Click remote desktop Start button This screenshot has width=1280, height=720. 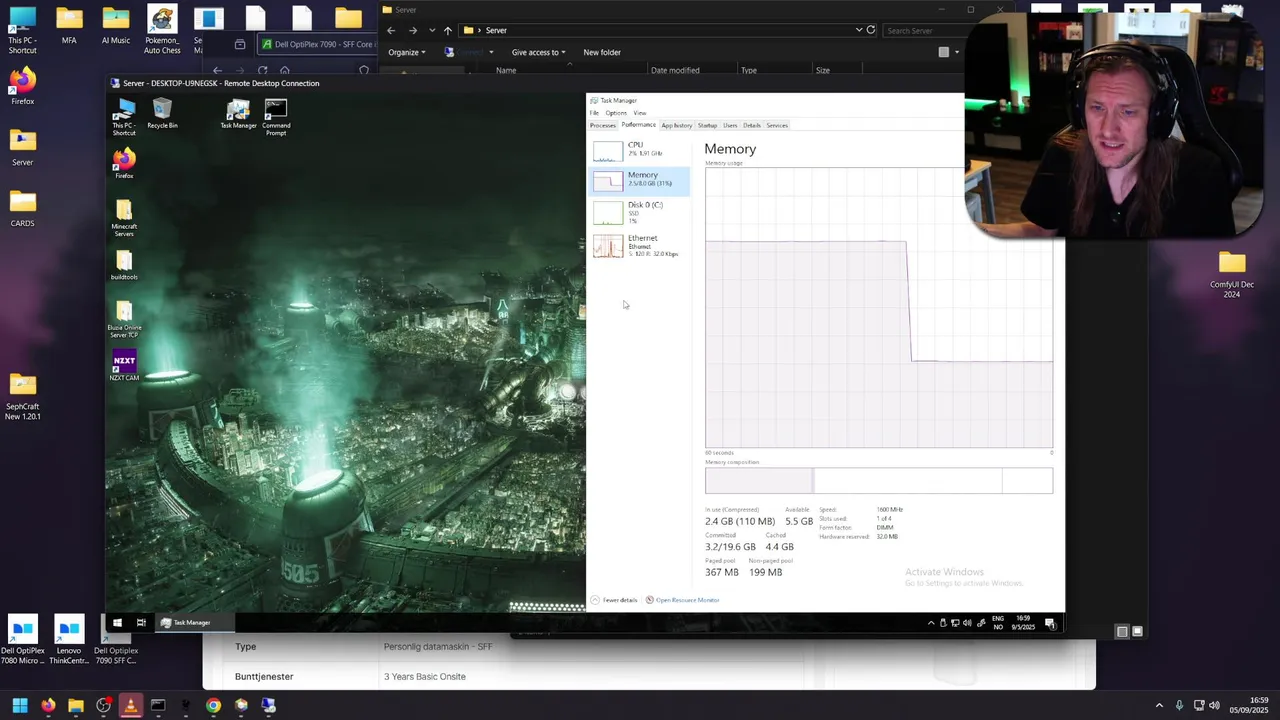[x=117, y=622]
